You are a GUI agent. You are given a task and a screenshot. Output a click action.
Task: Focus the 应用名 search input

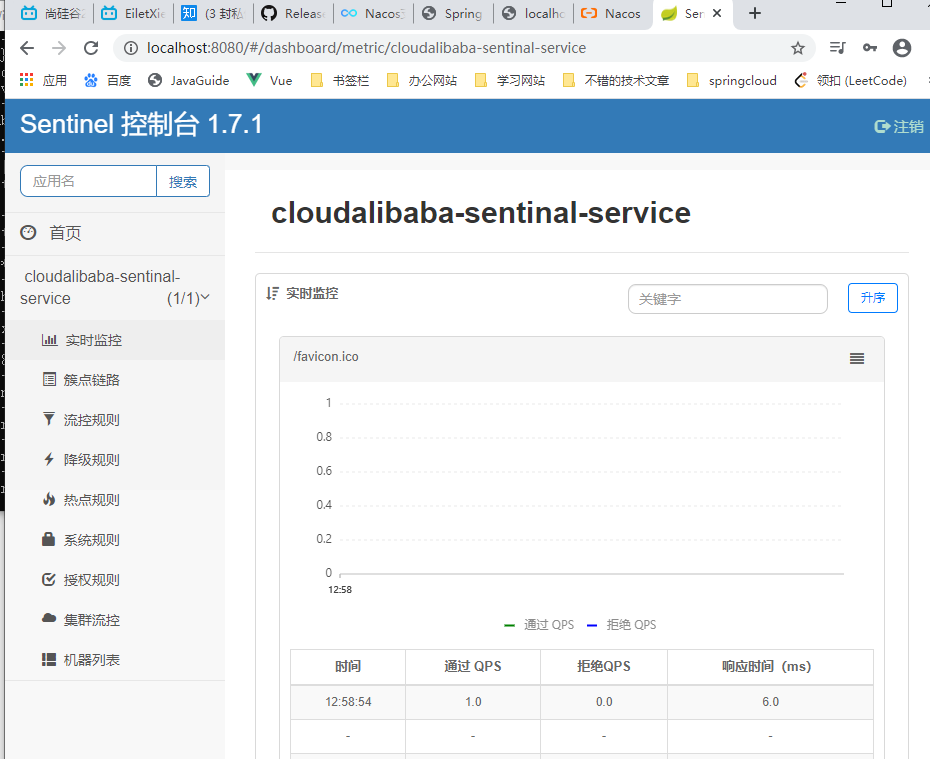pos(88,181)
